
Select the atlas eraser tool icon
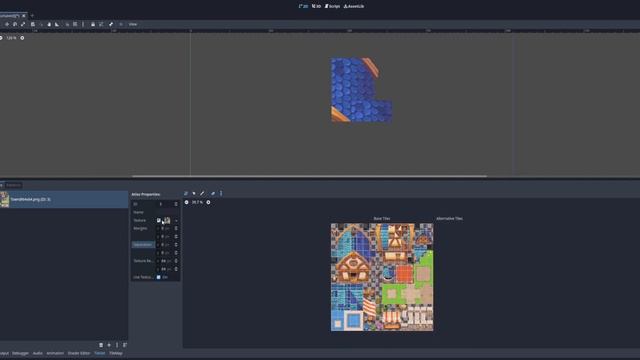tap(213, 193)
